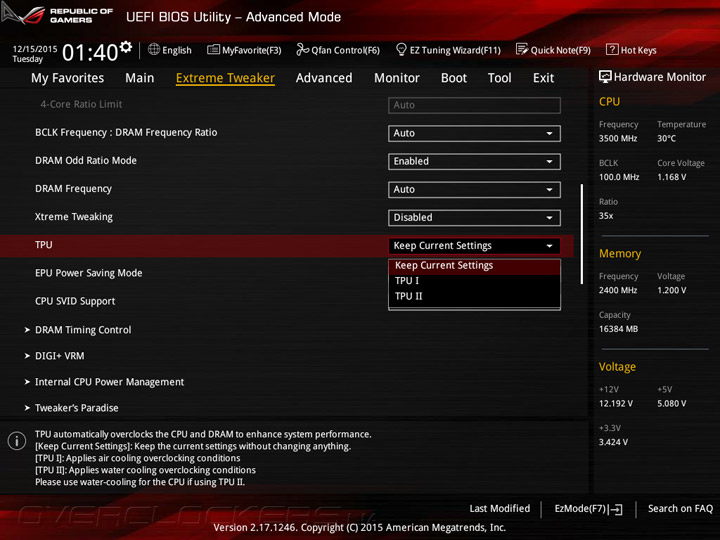
Task: Open MyFavorite(F3) icon
Action: point(213,50)
